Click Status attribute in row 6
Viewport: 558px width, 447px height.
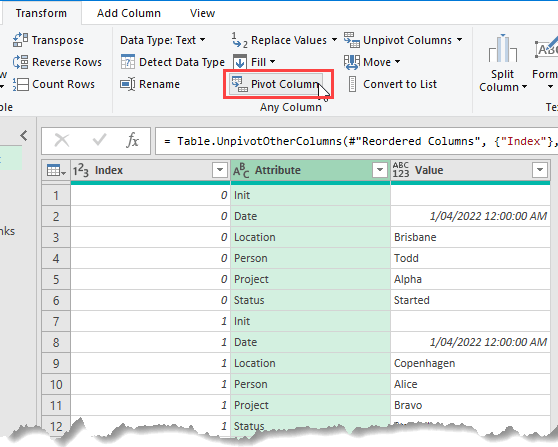(x=310, y=300)
